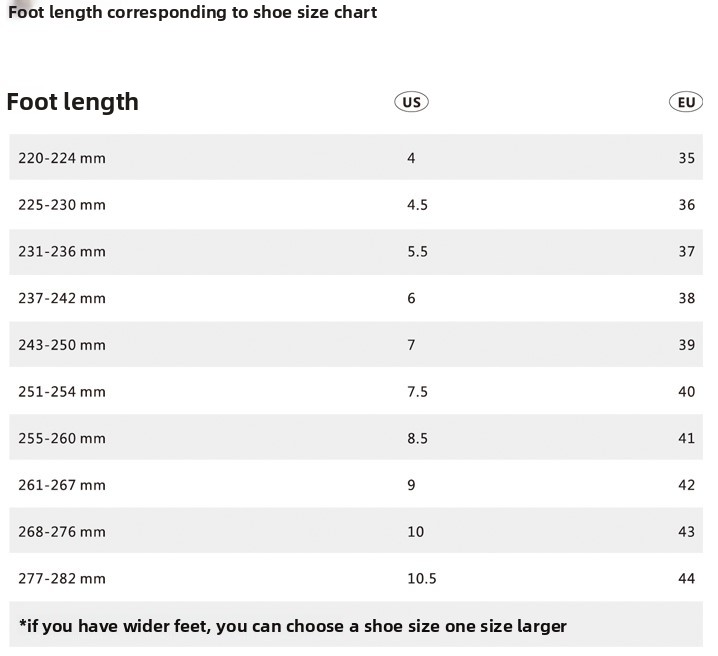Click the 237-242 mm foot length cell
Screen dimensions: 718x656
click(62, 298)
